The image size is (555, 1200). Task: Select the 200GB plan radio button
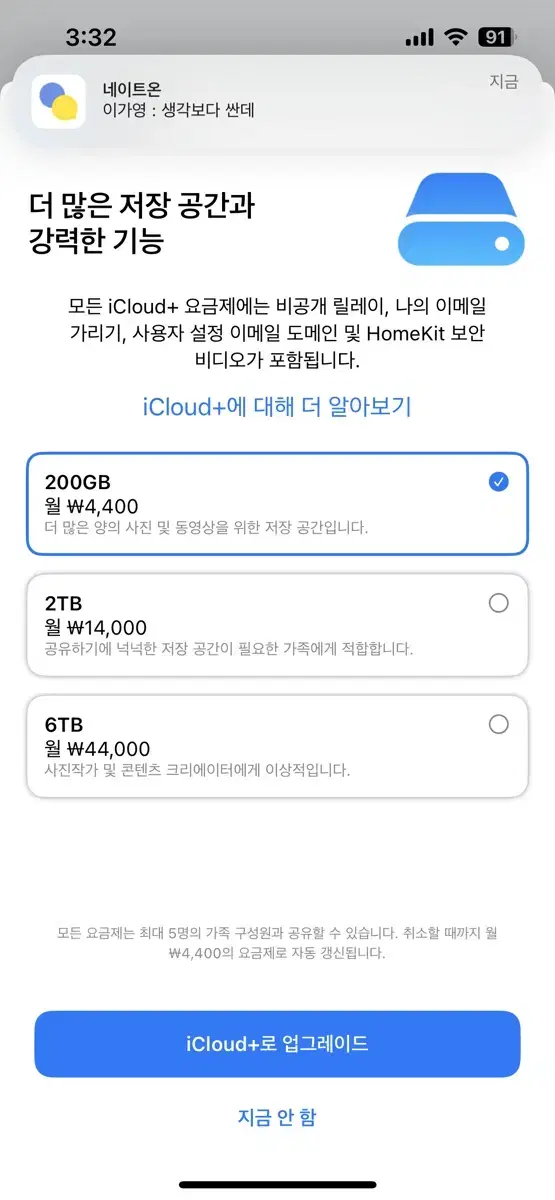click(498, 482)
